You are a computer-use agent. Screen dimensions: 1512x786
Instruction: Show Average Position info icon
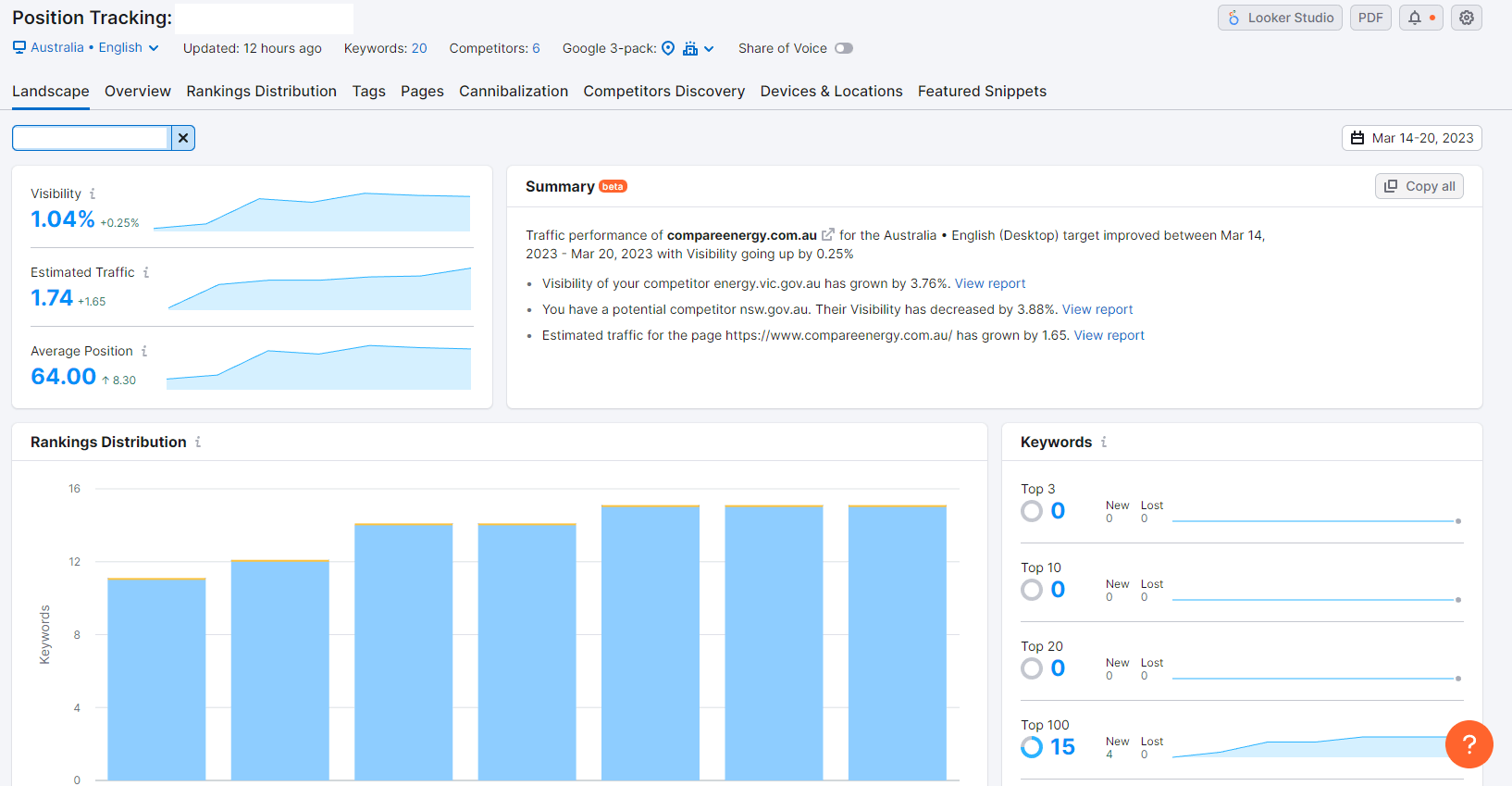144,351
